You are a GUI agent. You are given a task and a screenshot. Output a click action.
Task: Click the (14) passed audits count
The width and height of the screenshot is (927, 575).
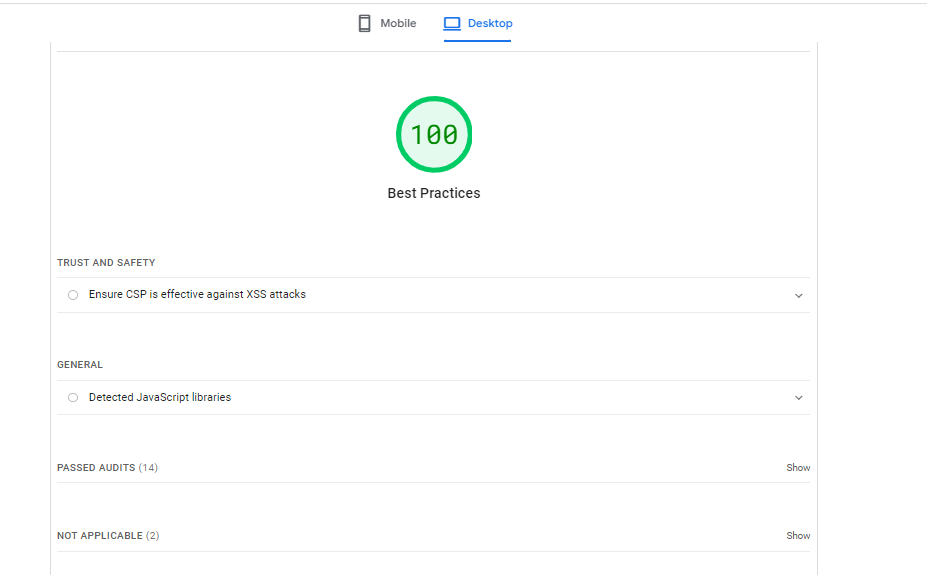pyautogui.click(x=148, y=468)
